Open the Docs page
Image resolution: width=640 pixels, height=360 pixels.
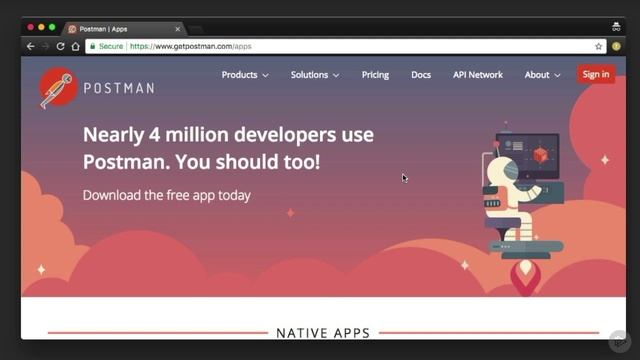[421, 75]
